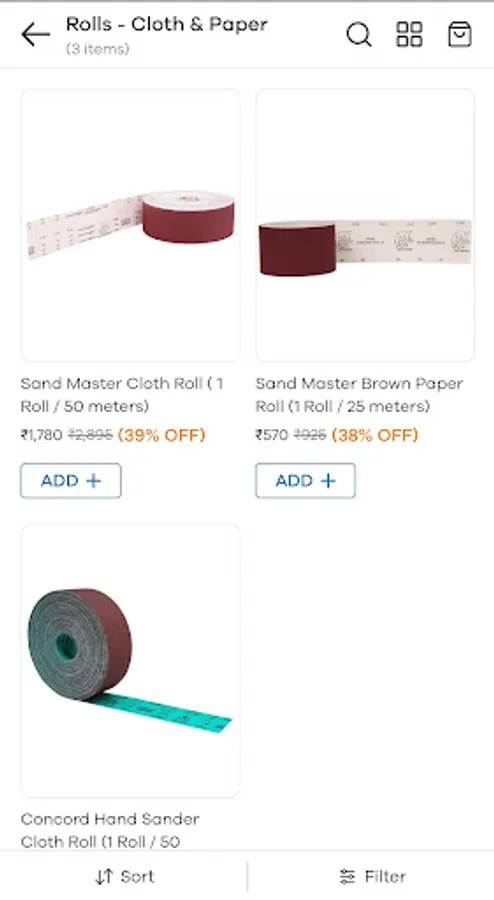Select the ₹1,780 price with 39% OFF
Viewport: 494px width, 900px height.
click(x=113, y=435)
